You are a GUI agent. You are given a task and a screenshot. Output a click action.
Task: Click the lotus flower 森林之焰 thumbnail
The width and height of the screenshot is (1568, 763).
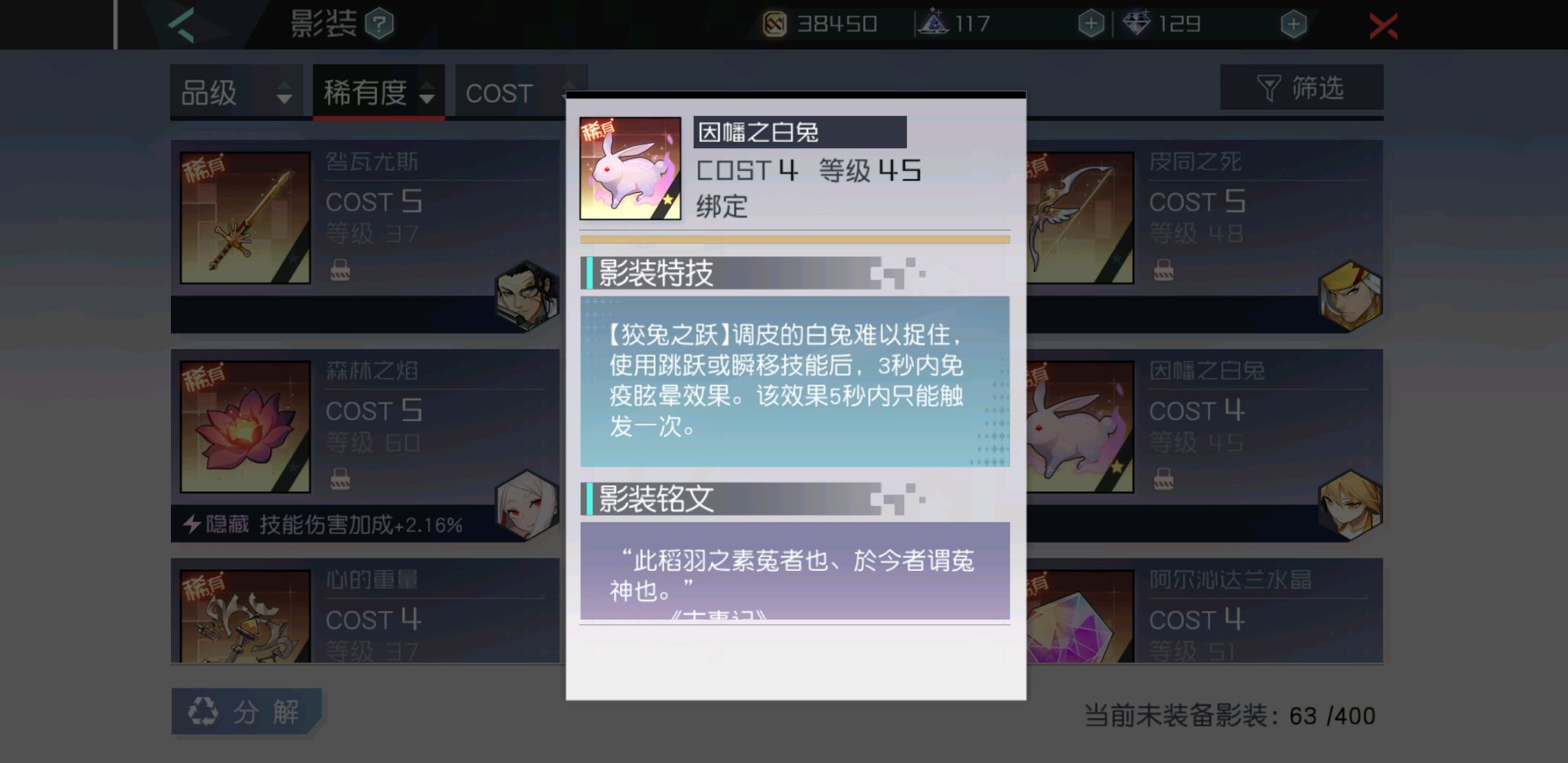(245, 427)
